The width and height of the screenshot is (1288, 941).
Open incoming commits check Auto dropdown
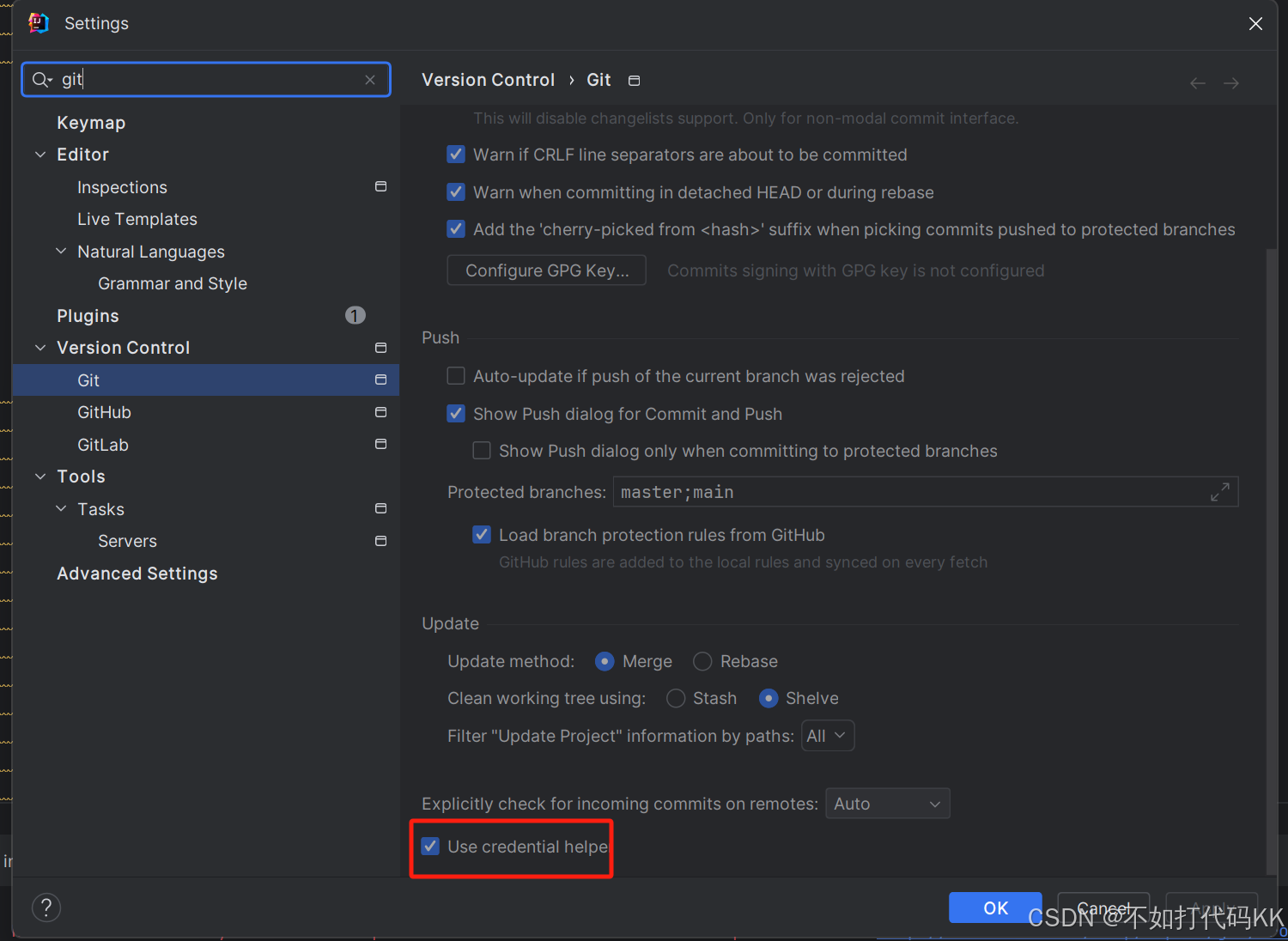888,804
